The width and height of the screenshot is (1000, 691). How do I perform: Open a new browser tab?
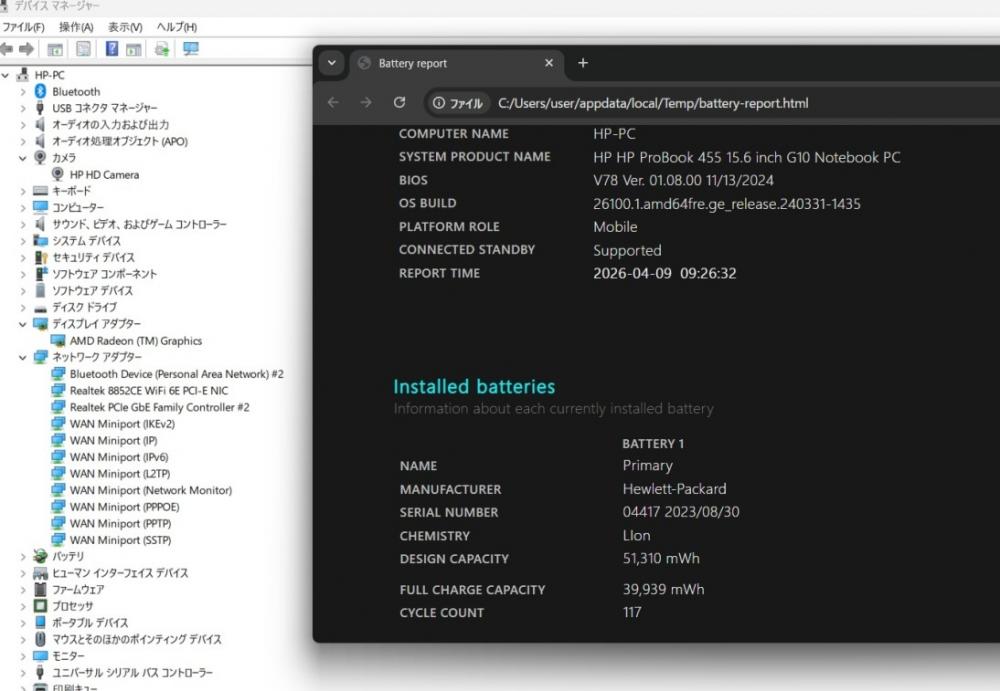tap(583, 63)
